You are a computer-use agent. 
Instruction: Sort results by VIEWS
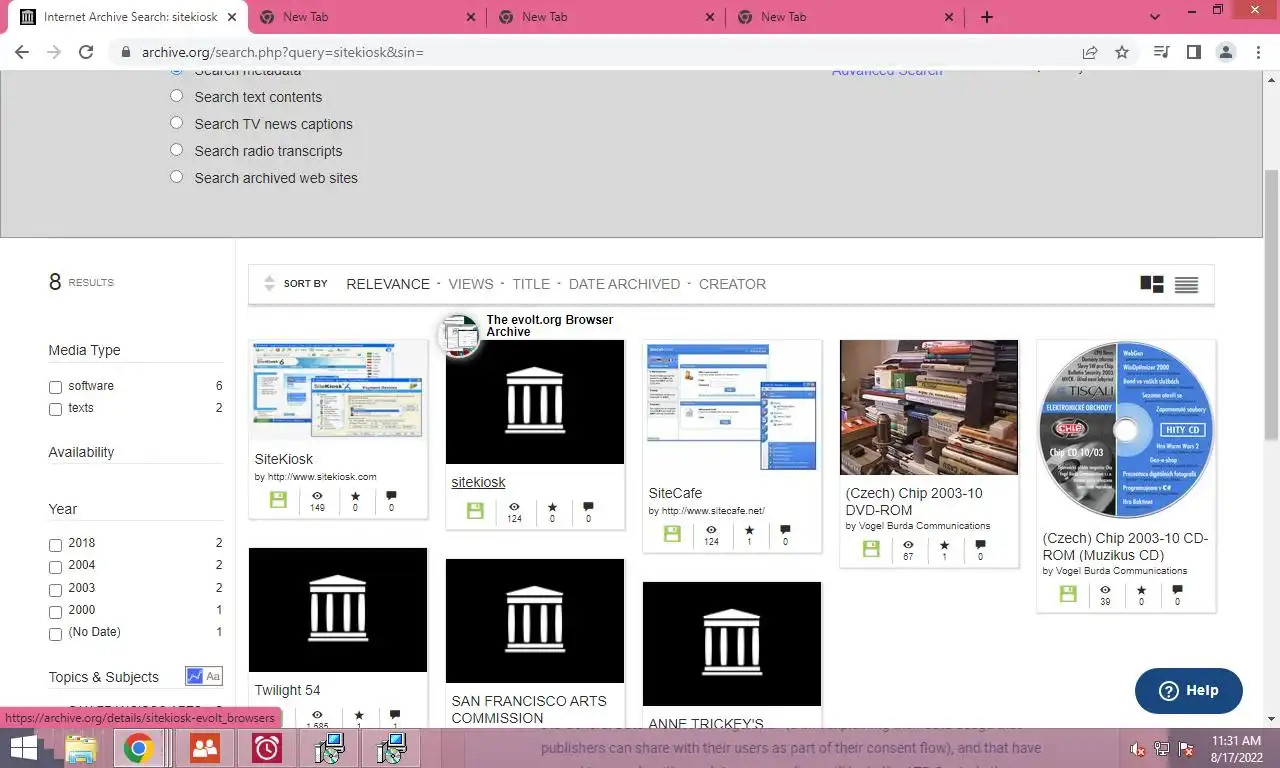coord(471,284)
